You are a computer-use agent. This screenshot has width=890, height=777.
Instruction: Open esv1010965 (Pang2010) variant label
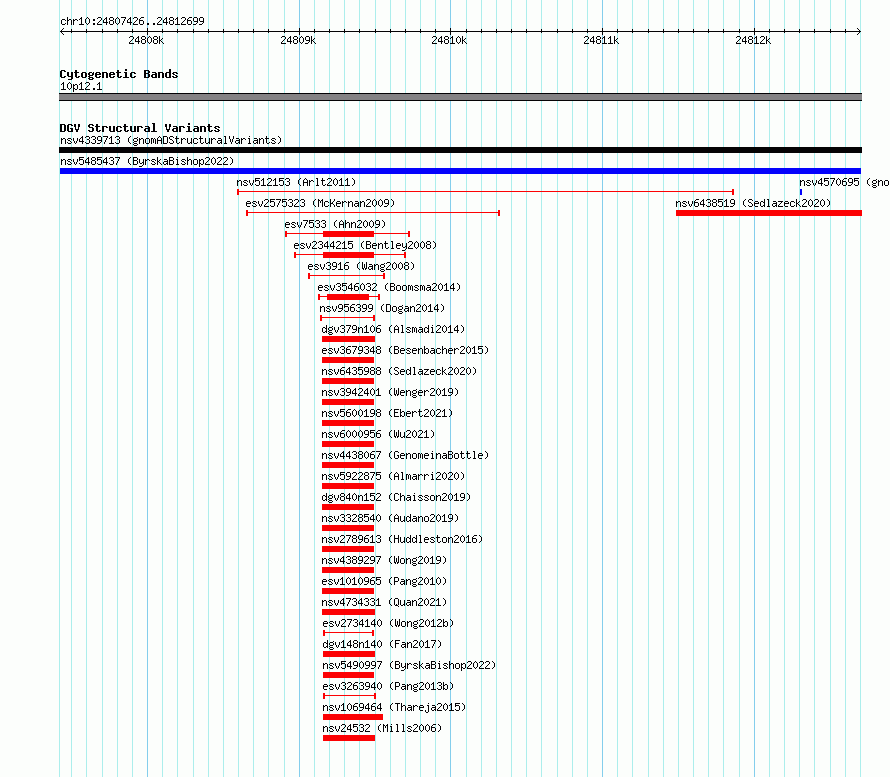pos(384,581)
